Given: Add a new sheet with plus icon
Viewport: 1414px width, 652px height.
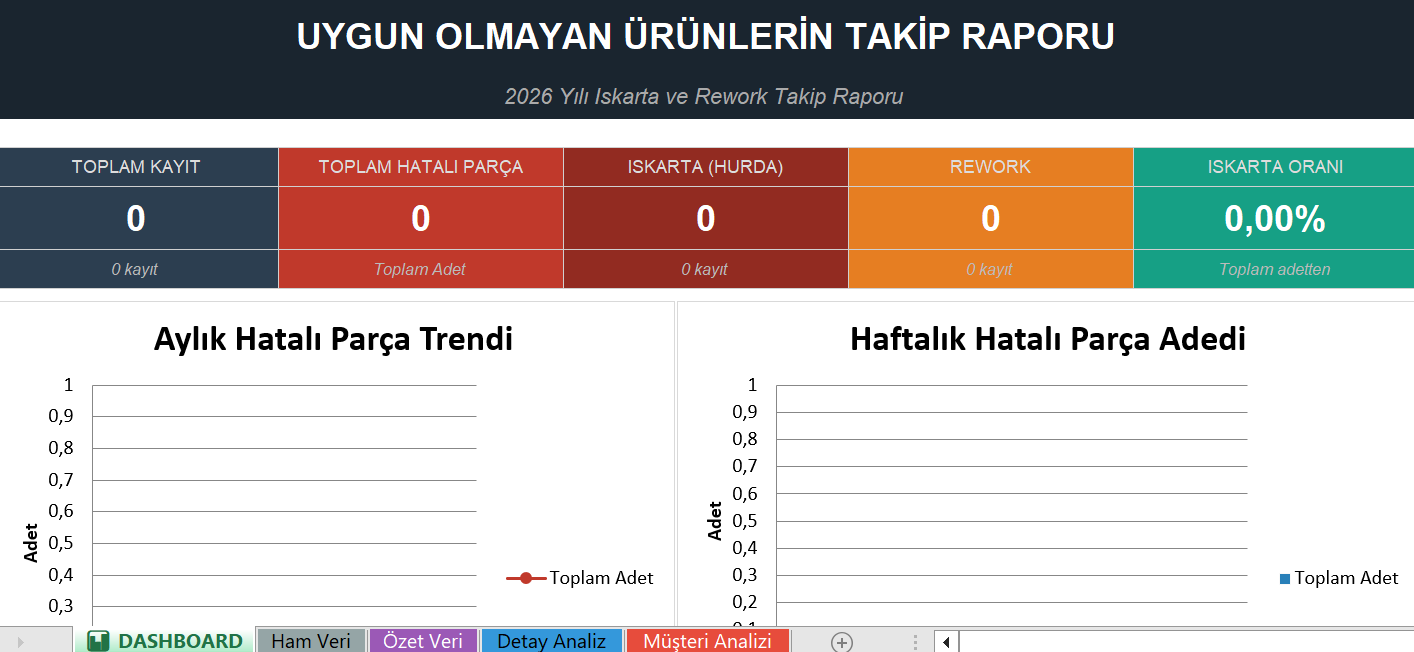Looking at the screenshot, I should (842, 642).
